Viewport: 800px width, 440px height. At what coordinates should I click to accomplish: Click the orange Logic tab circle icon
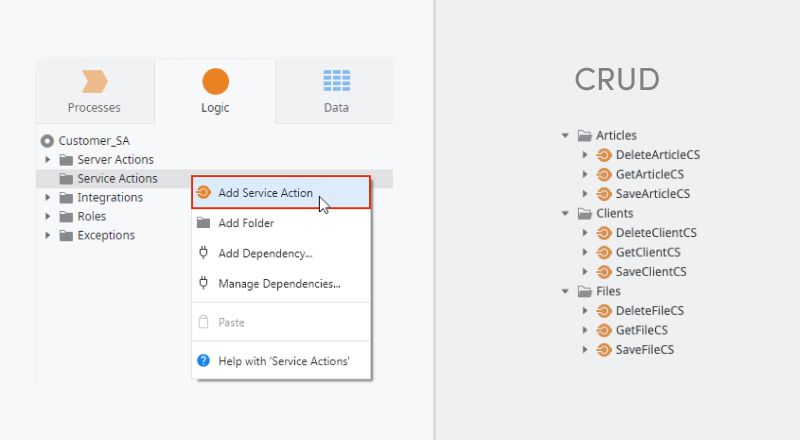[x=215, y=81]
